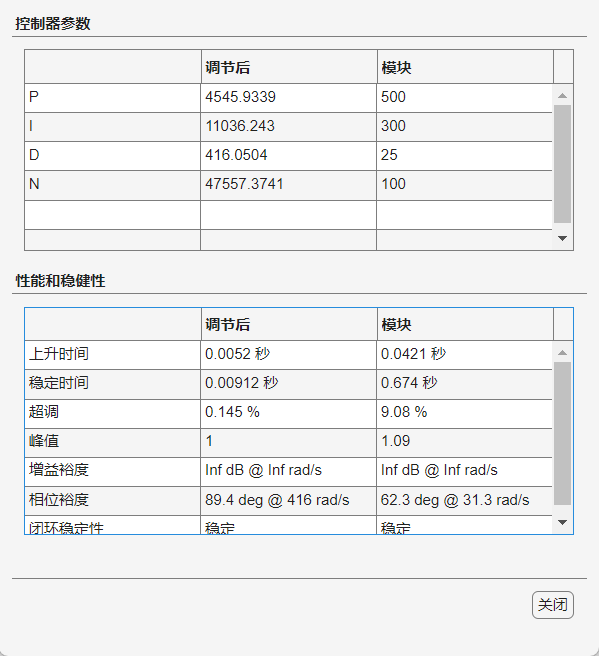599x656 pixels.
Task: Click block settling time 0.674 秒
Action: [x=409, y=383]
